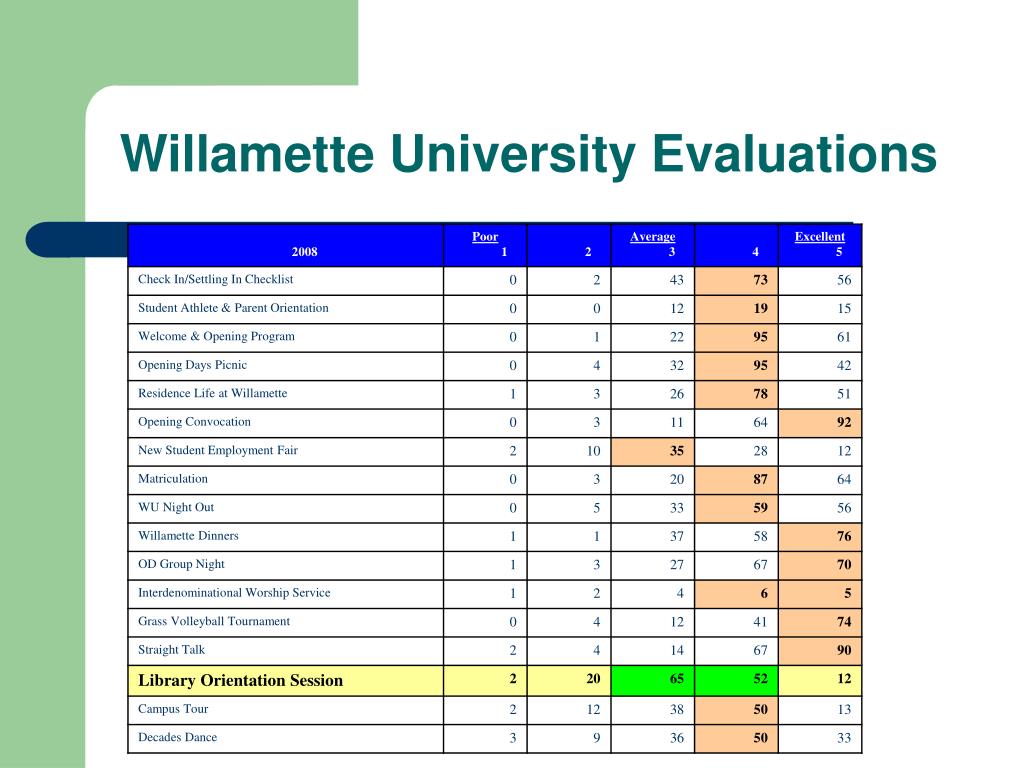Select New Student Employment Fair label
Image resolution: width=1024 pixels, height=768 pixels.
coord(217,451)
